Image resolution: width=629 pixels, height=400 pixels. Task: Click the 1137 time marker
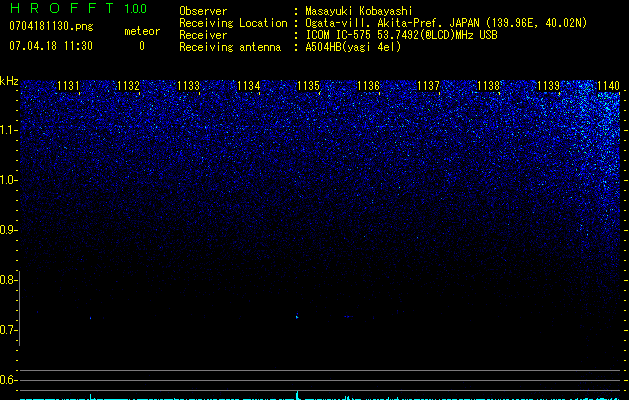[428, 85]
